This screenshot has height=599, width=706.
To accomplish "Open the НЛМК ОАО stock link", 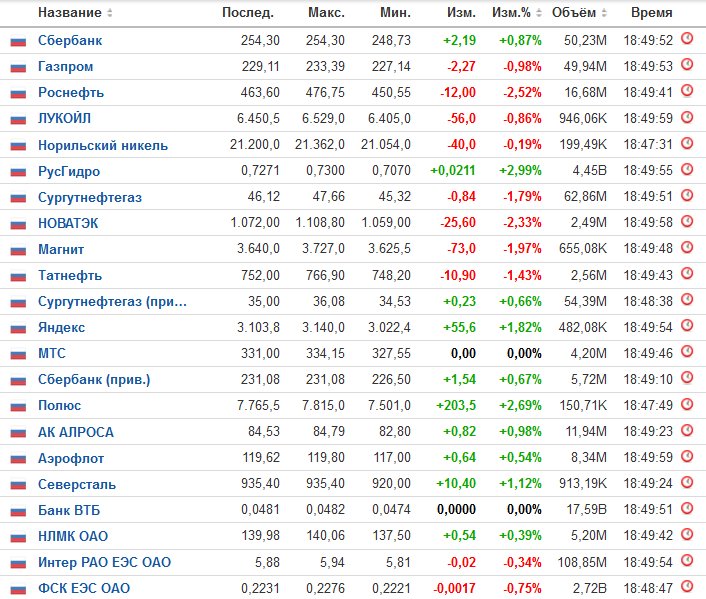I will click(73, 536).
